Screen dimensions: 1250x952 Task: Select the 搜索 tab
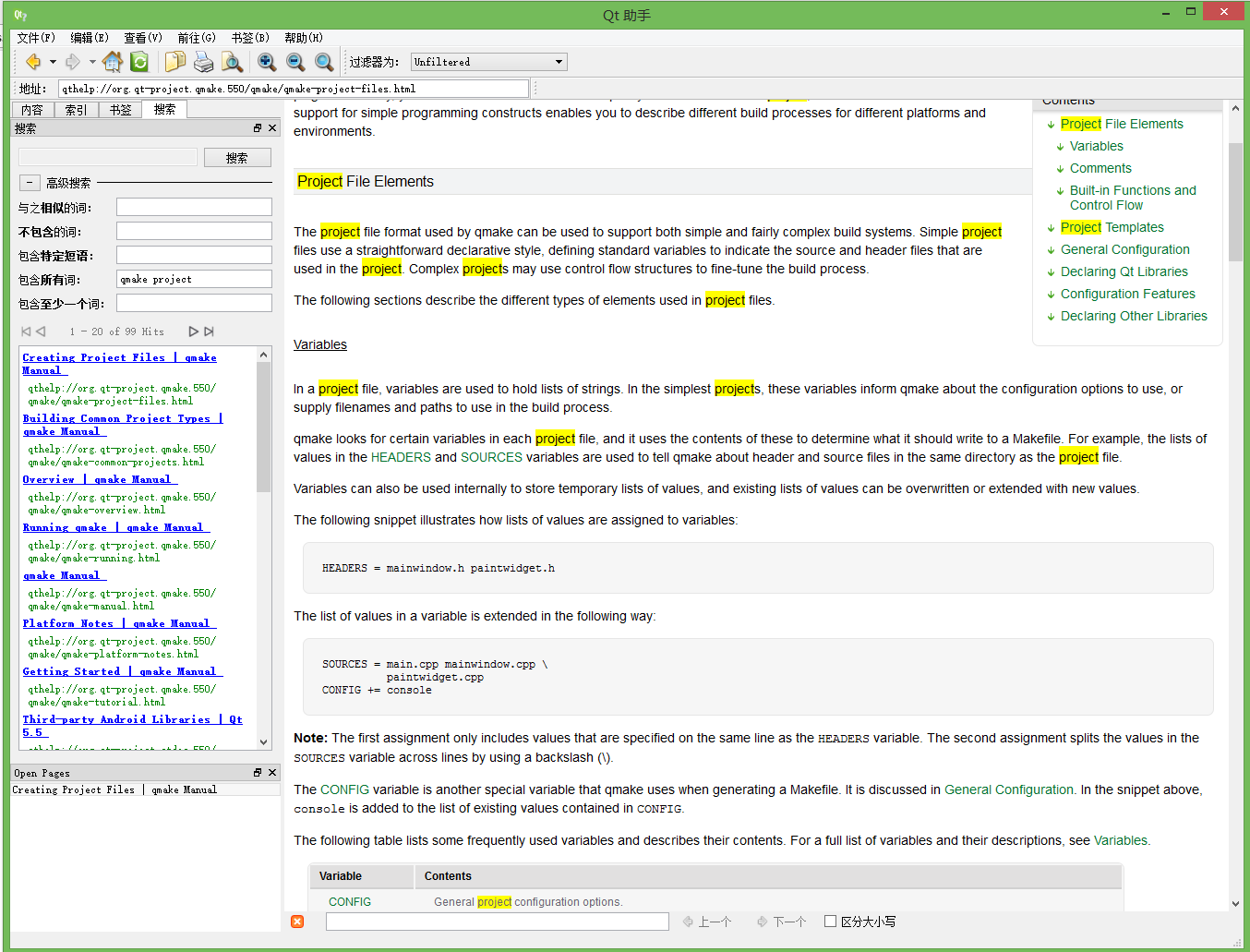click(165, 109)
